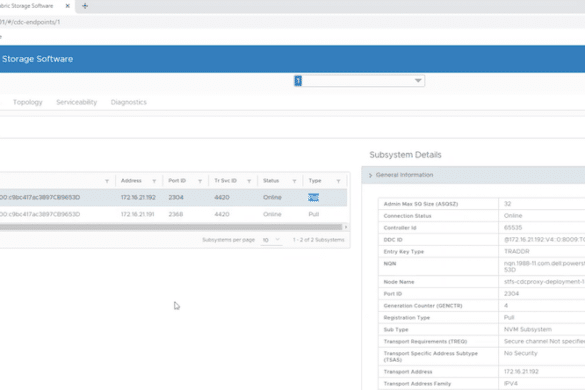This screenshot has height=390, width=585.
Task: Switch to the Diagnostics tab
Action: pos(129,102)
